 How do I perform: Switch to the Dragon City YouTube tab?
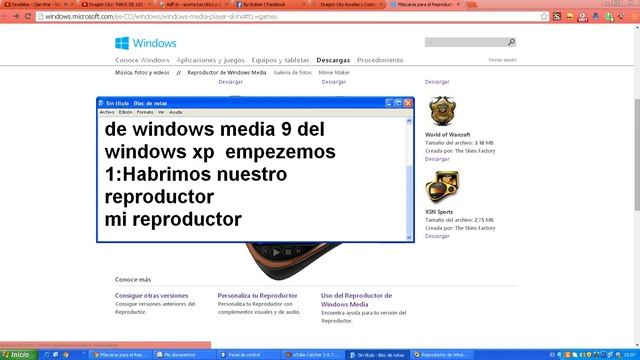(115, 4)
